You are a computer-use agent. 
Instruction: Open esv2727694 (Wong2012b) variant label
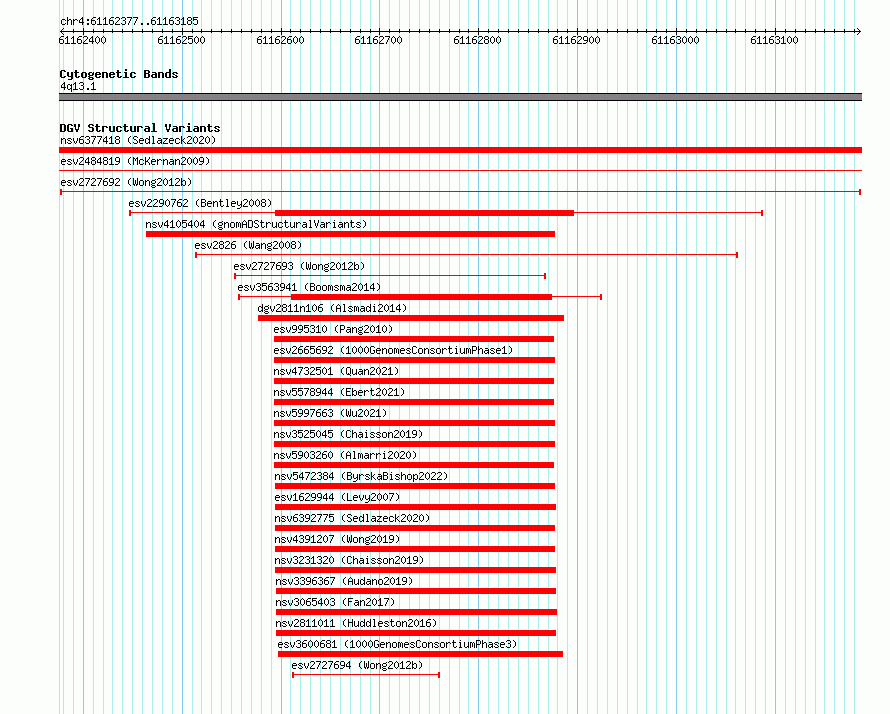pos(357,665)
